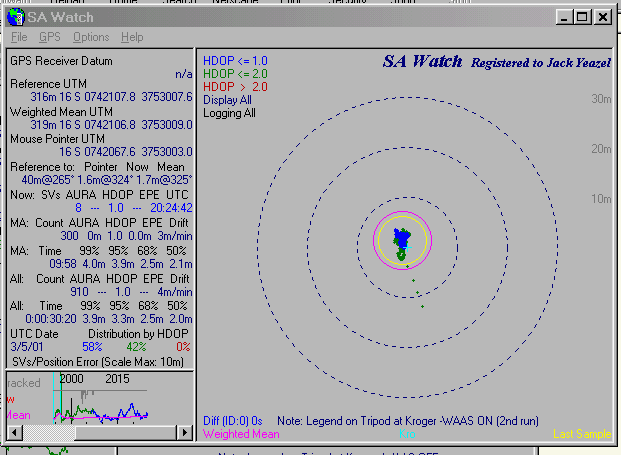Click the red HDOP > 2.0 legend entry

(x=235, y=87)
